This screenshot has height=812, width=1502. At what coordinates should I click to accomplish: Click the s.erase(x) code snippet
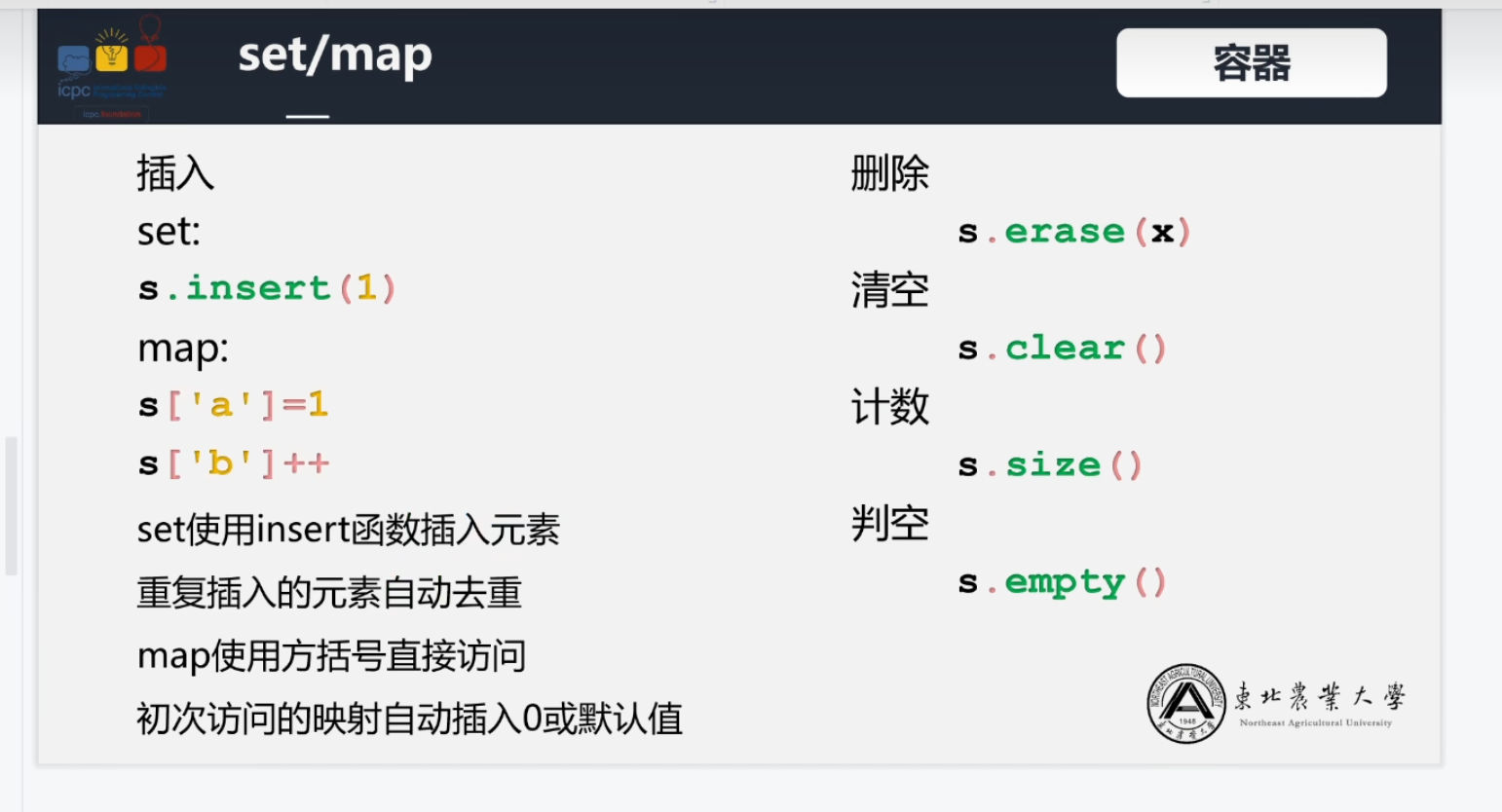point(1073,232)
